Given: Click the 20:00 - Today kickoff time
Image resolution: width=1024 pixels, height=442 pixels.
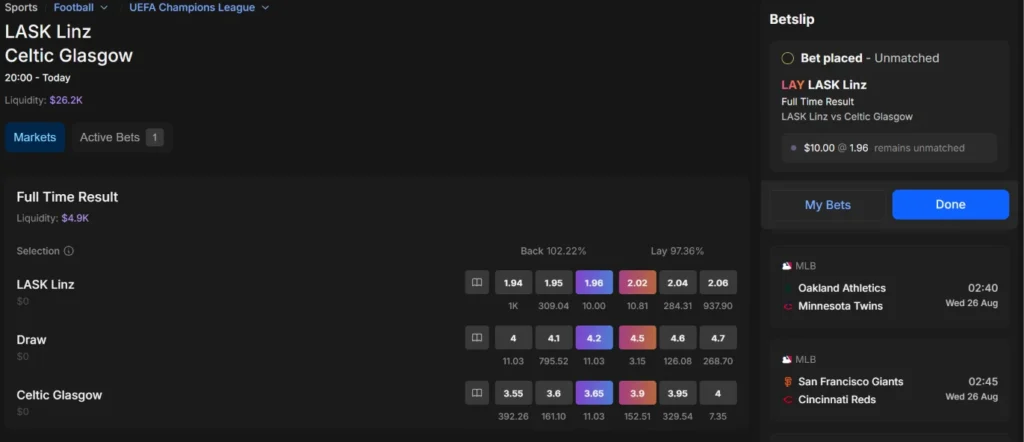Looking at the screenshot, I should [37, 78].
